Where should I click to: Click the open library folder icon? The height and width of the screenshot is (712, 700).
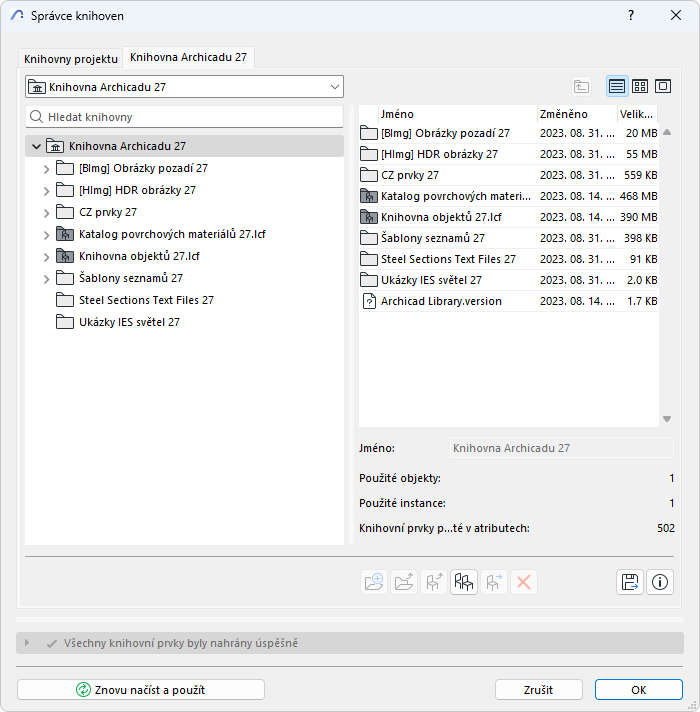point(404,582)
